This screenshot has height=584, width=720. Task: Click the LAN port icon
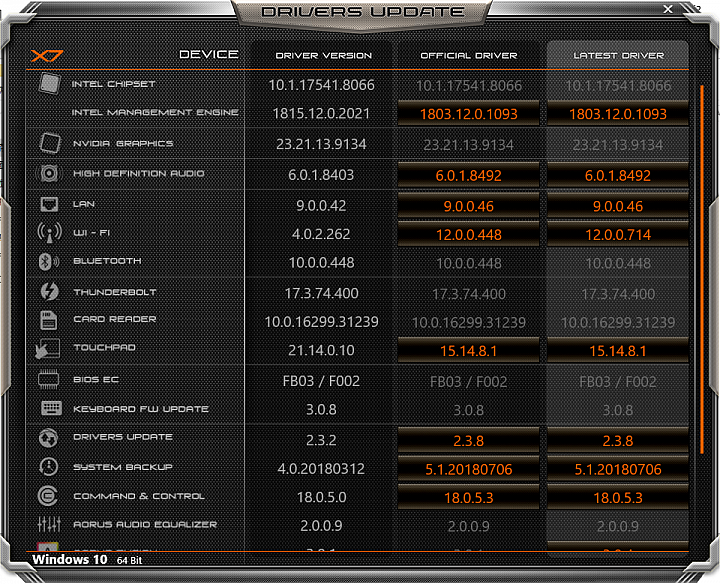pos(49,204)
